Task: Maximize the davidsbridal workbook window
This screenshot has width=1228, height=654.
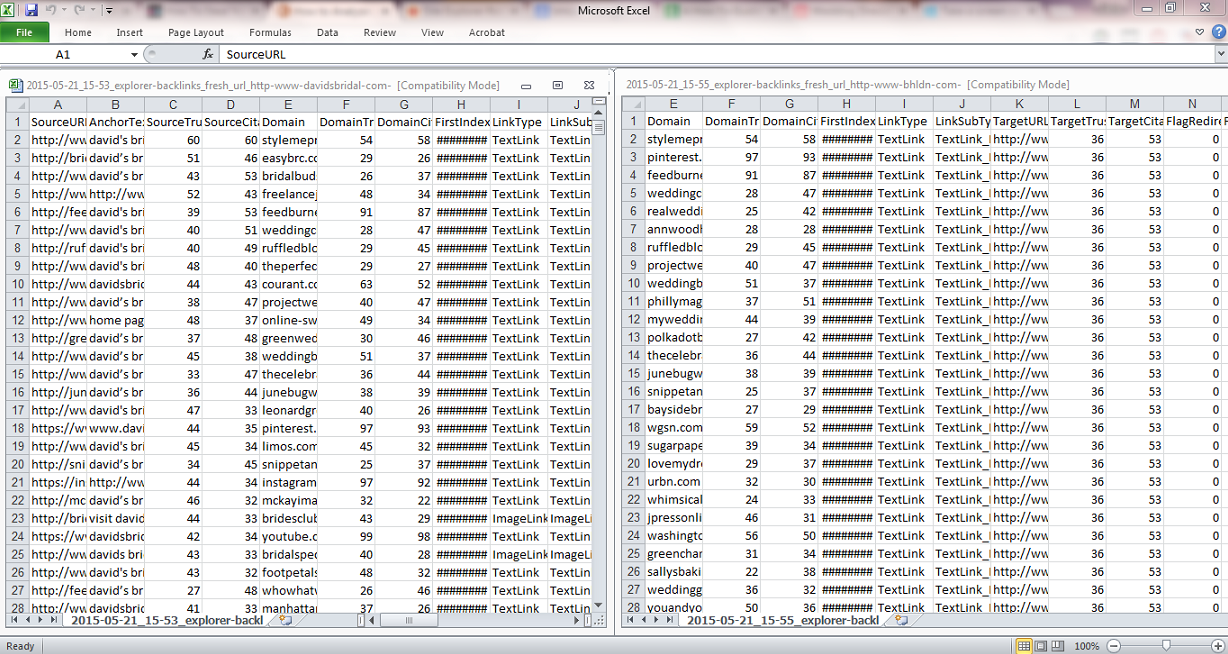Action: [x=558, y=85]
